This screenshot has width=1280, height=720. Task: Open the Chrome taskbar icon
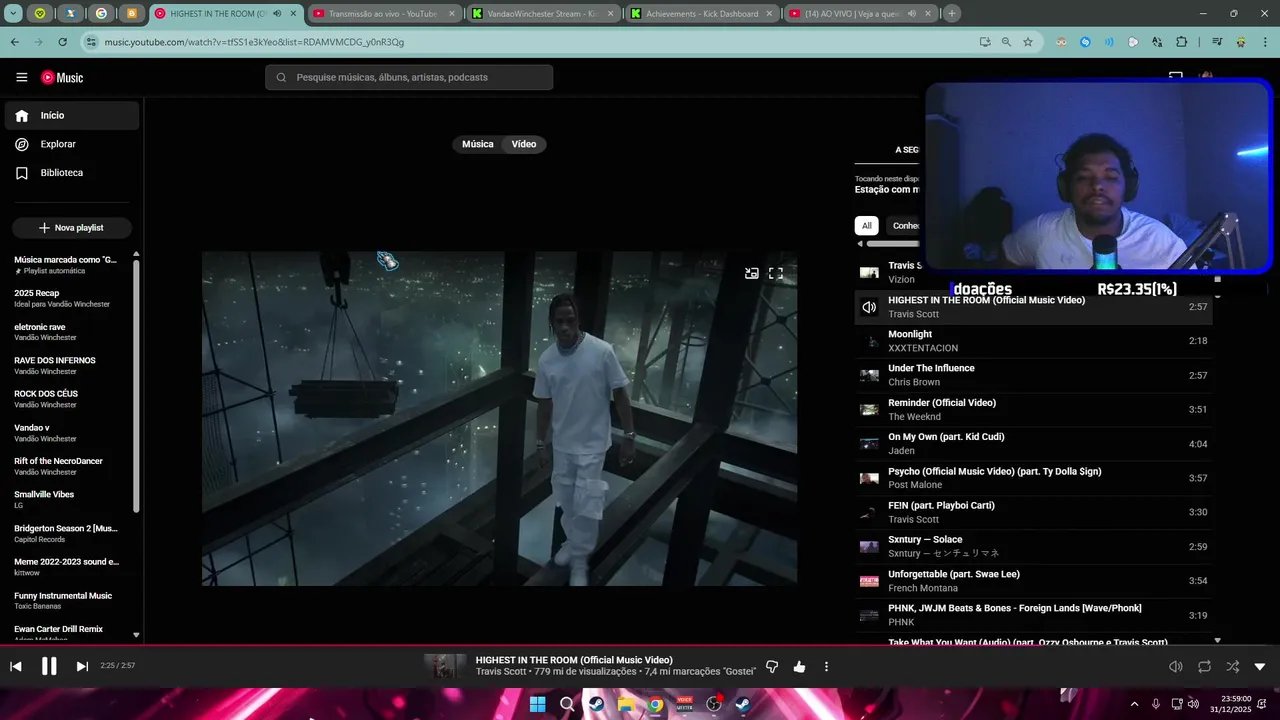[x=655, y=704]
